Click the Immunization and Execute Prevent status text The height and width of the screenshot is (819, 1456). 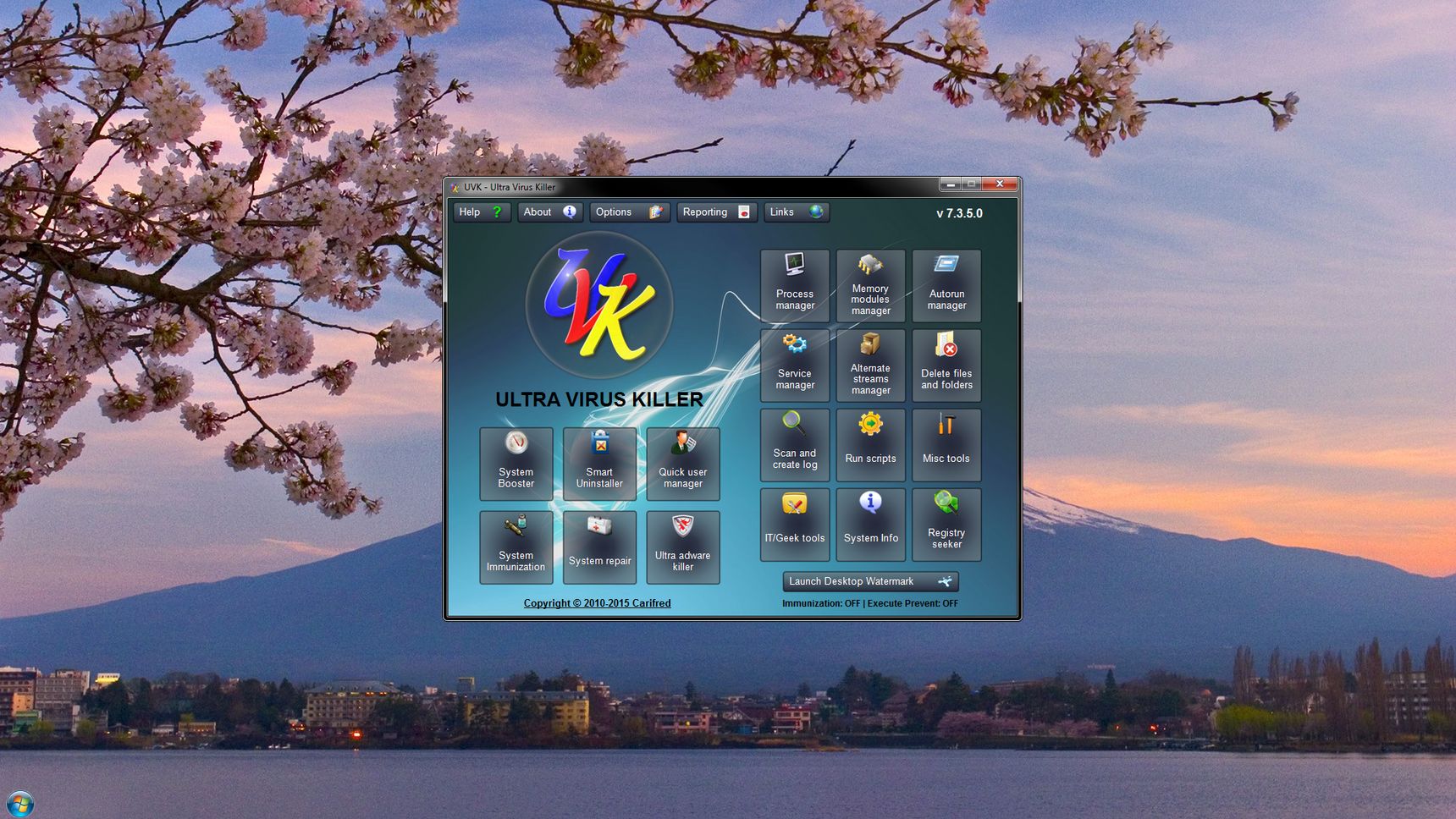[870, 603]
